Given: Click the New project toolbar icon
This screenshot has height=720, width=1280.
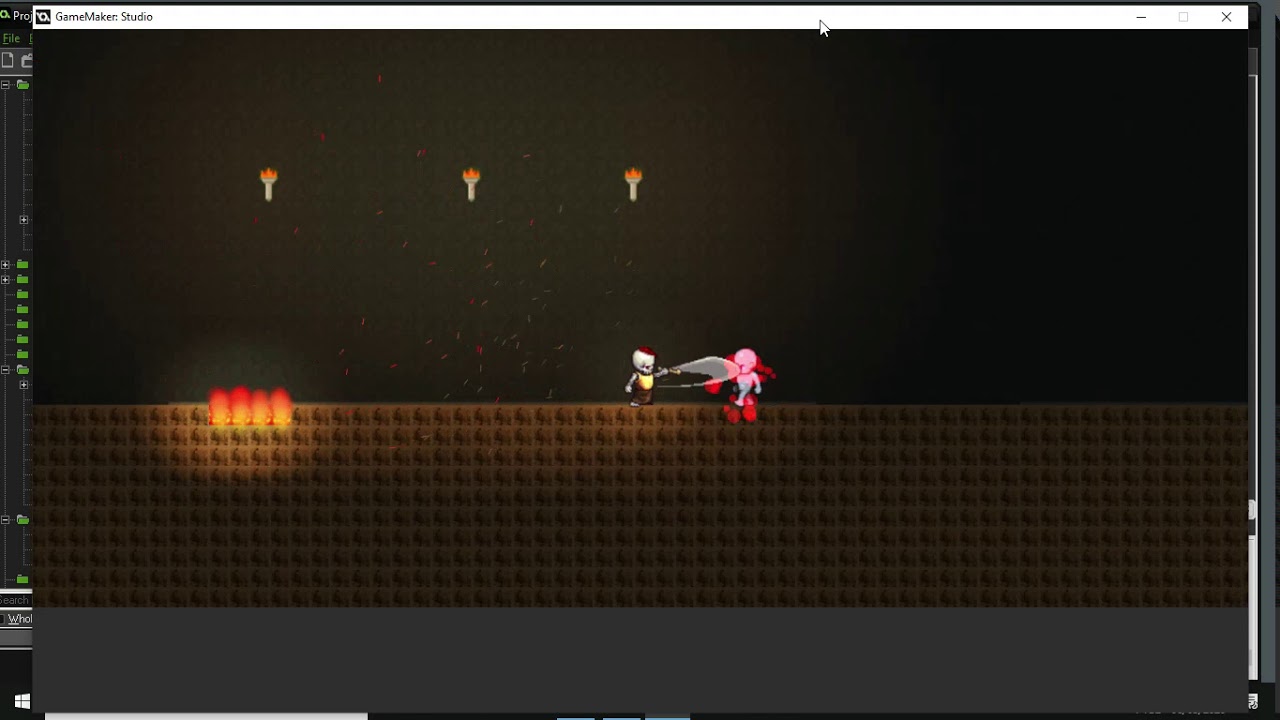Looking at the screenshot, I should click(x=8, y=60).
